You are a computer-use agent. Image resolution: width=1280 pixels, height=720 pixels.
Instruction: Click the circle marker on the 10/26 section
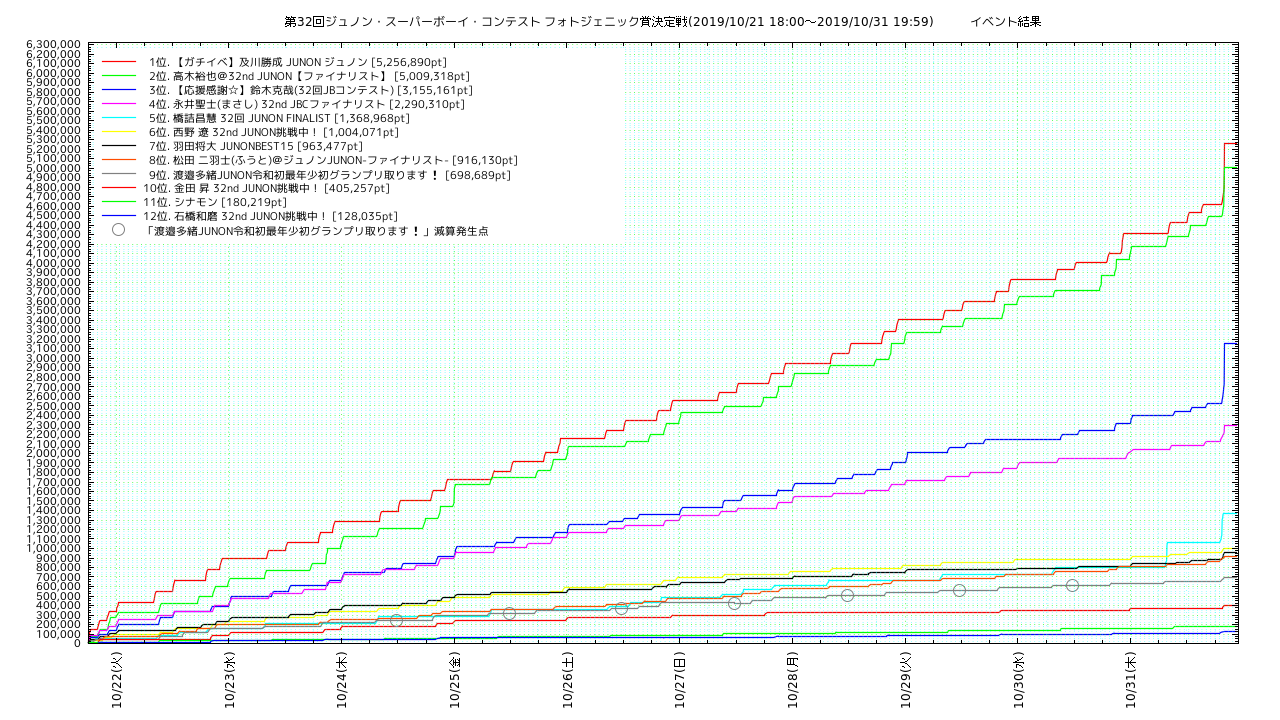(621, 608)
